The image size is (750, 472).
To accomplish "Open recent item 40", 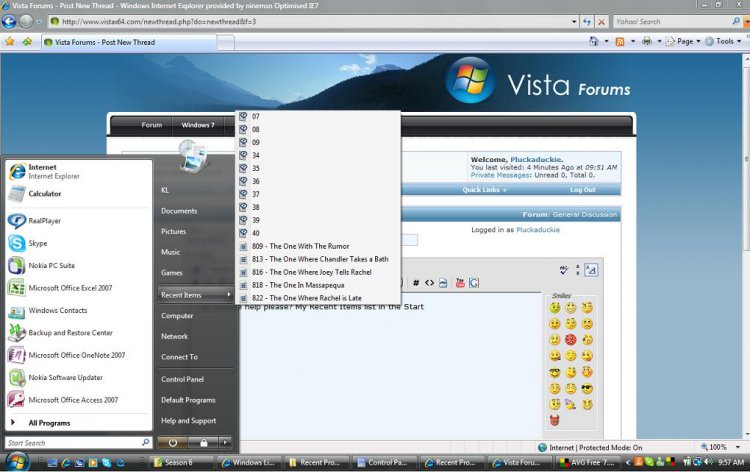I will point(318,233).
